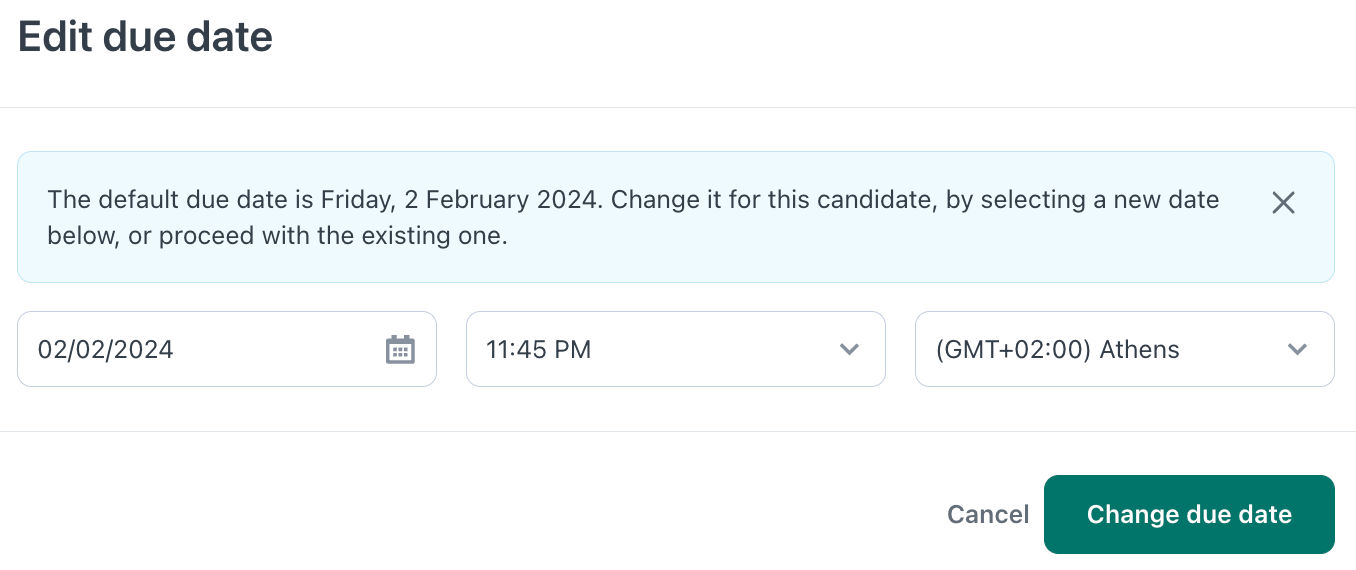This screenshot has height=570, width=1356.
Task: Click the "The default due date is" text
Action: [180, 199]
